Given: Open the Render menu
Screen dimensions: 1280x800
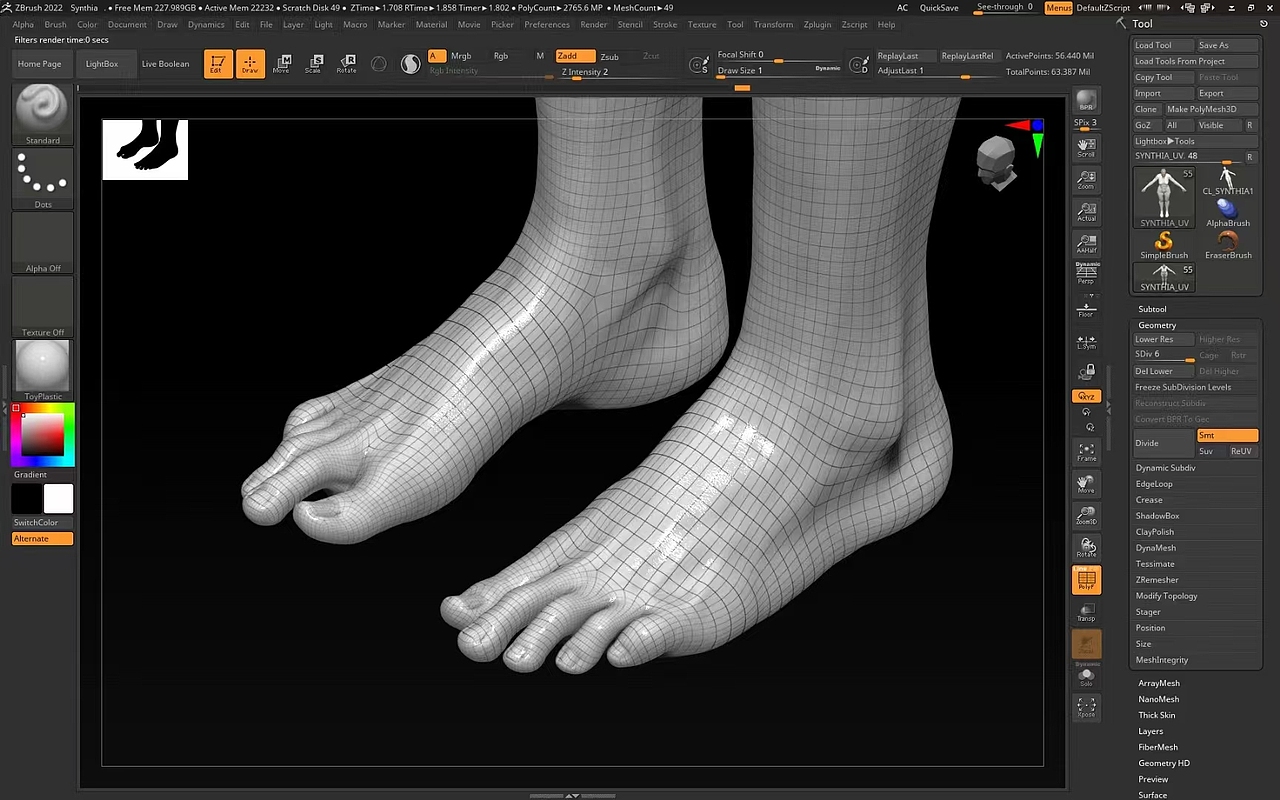Looking at the screenshot, I should coord(594,24).
